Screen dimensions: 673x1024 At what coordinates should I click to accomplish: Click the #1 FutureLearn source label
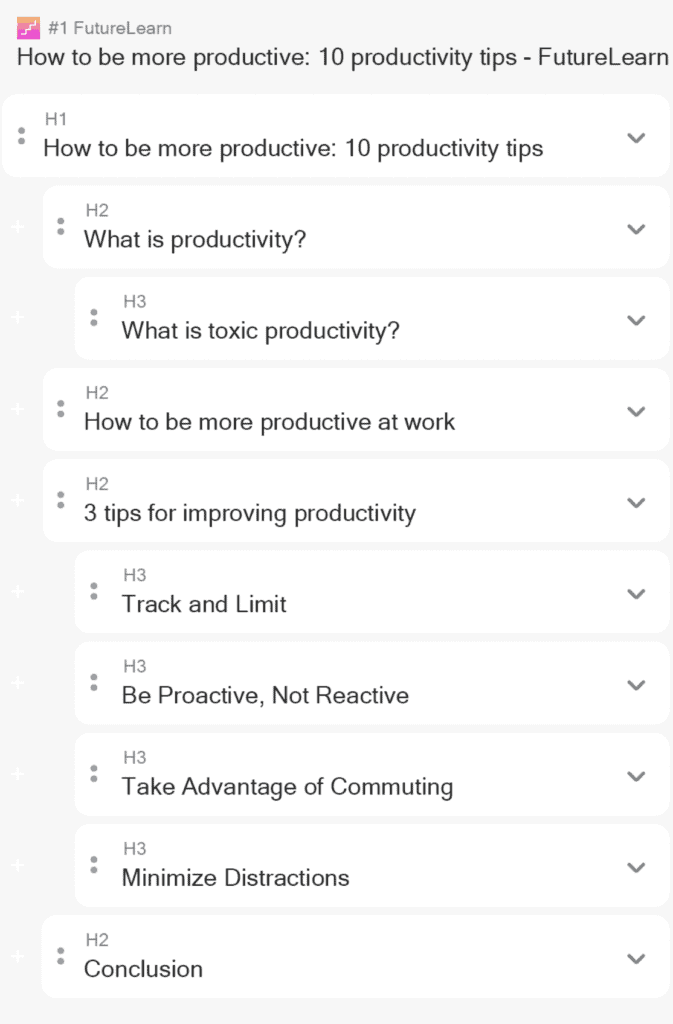110,28
